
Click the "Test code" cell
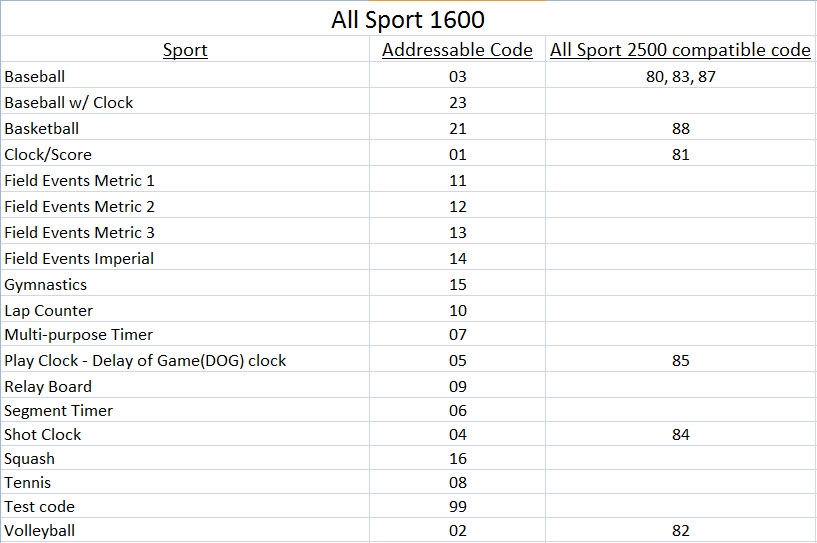tap(40, 506)
